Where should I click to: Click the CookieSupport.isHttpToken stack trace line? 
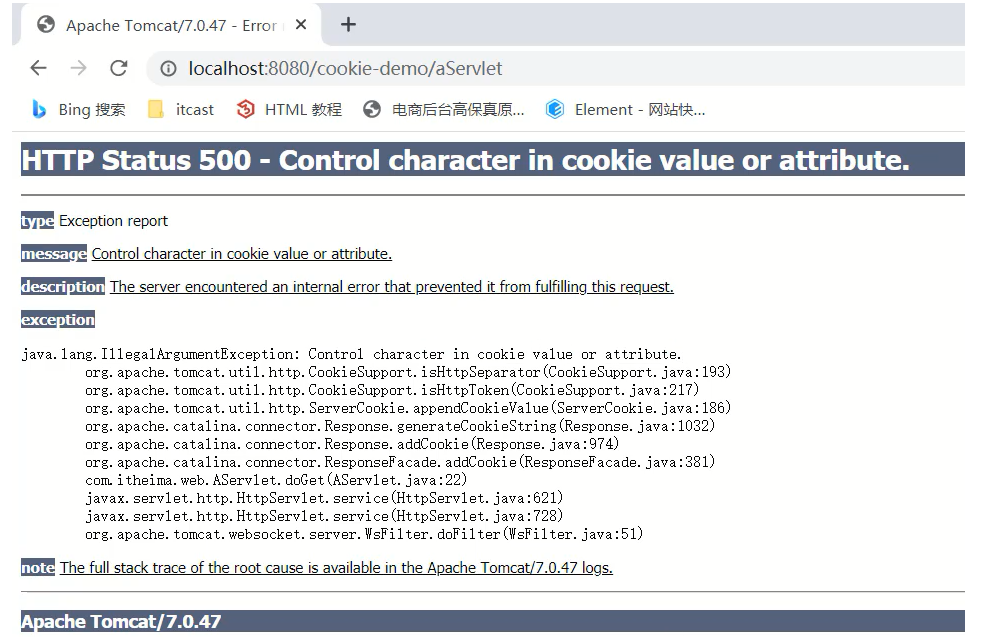392,390
